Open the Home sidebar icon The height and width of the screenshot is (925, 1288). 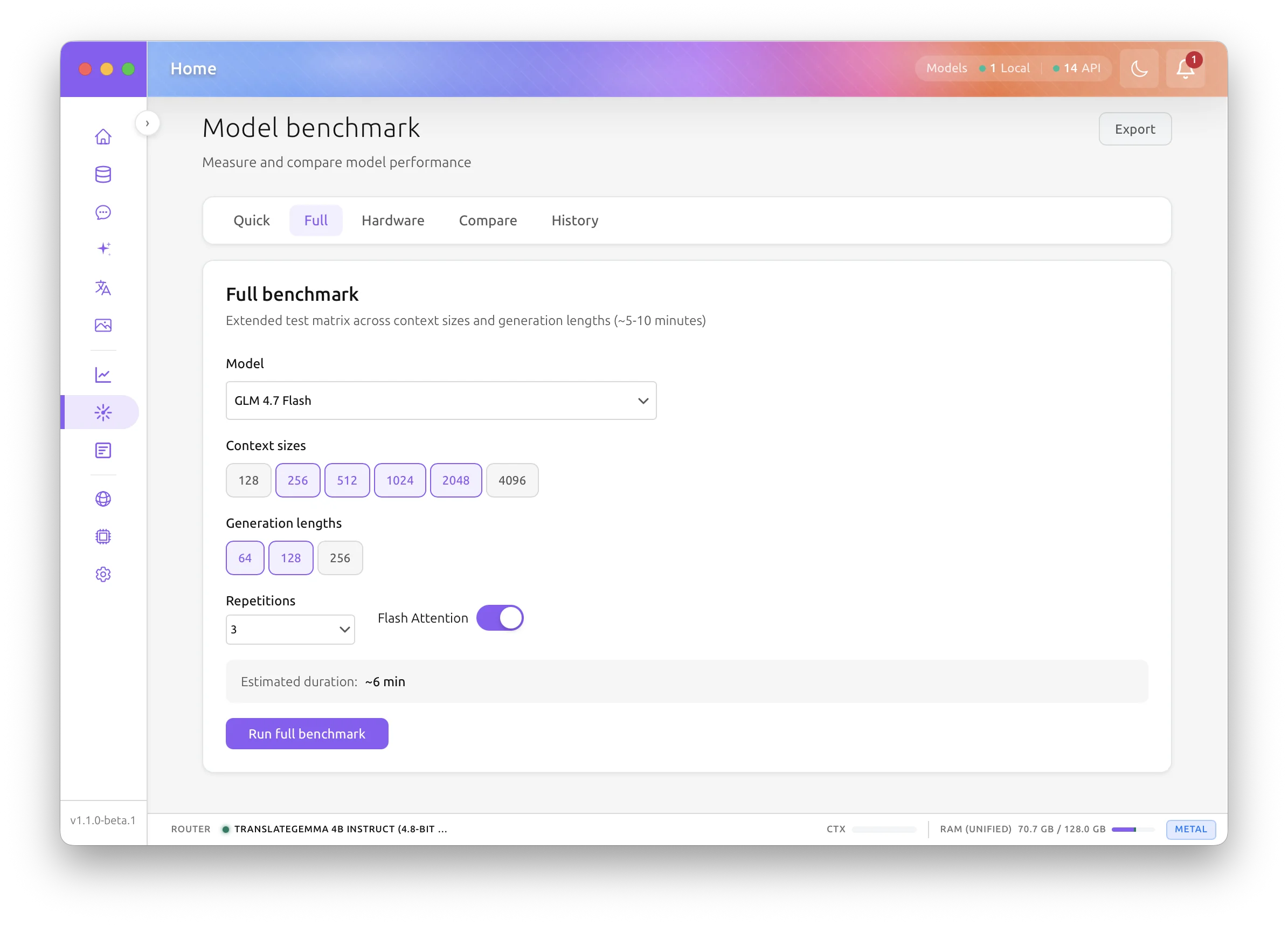pyautogui.click(x=103, y=136)
